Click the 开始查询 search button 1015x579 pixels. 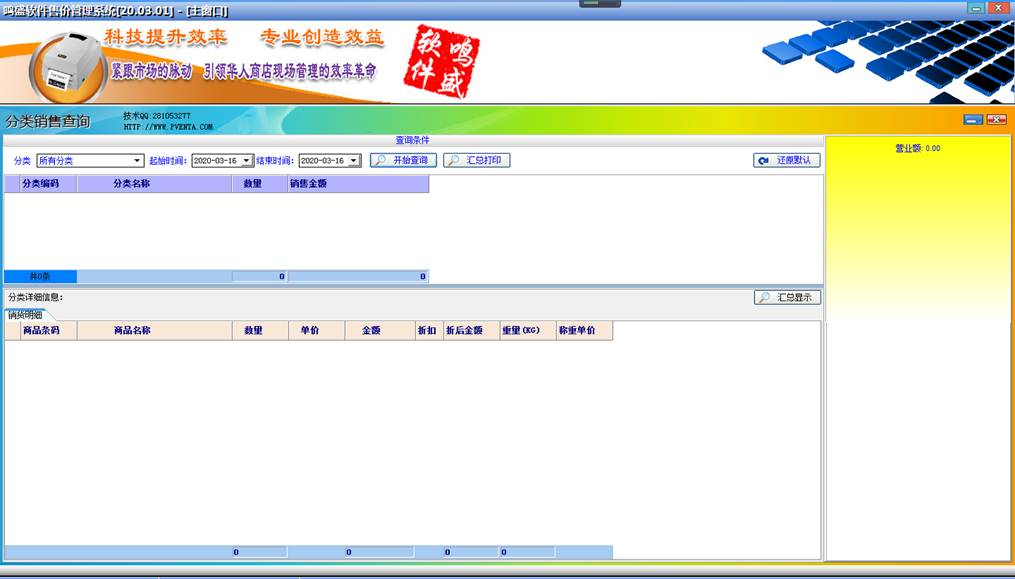[403, 160]
